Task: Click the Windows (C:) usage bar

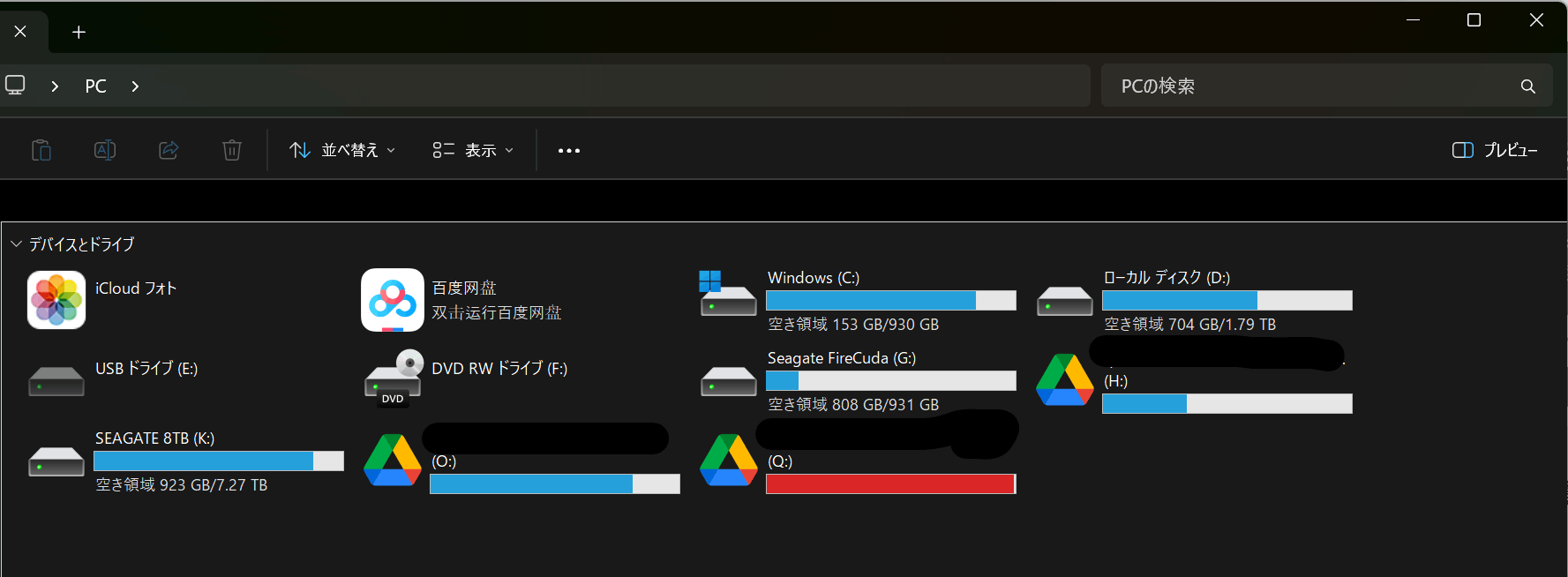Action: [891, 300]
